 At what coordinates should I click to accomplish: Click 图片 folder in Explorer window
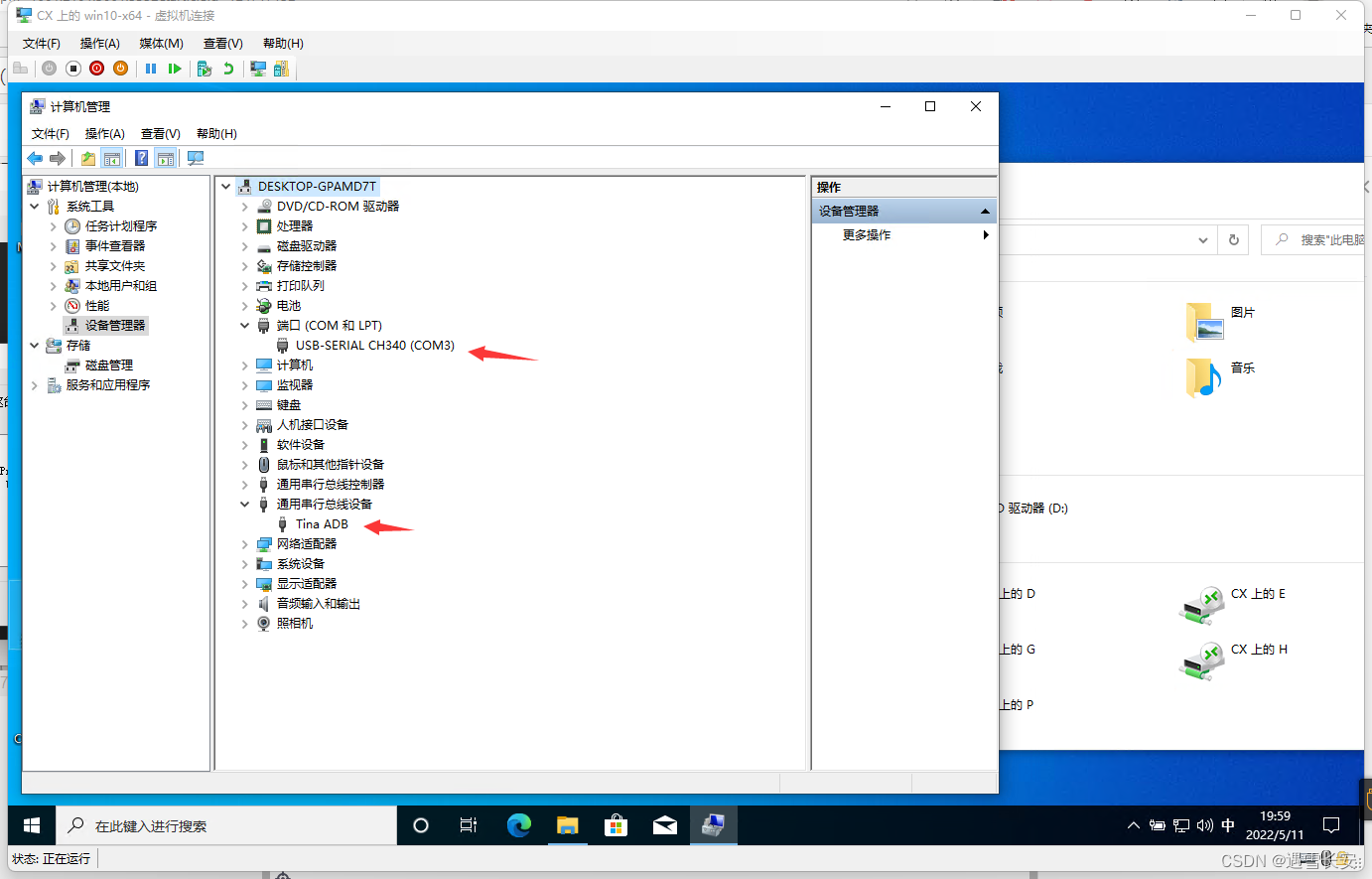tap(1221, 321)
